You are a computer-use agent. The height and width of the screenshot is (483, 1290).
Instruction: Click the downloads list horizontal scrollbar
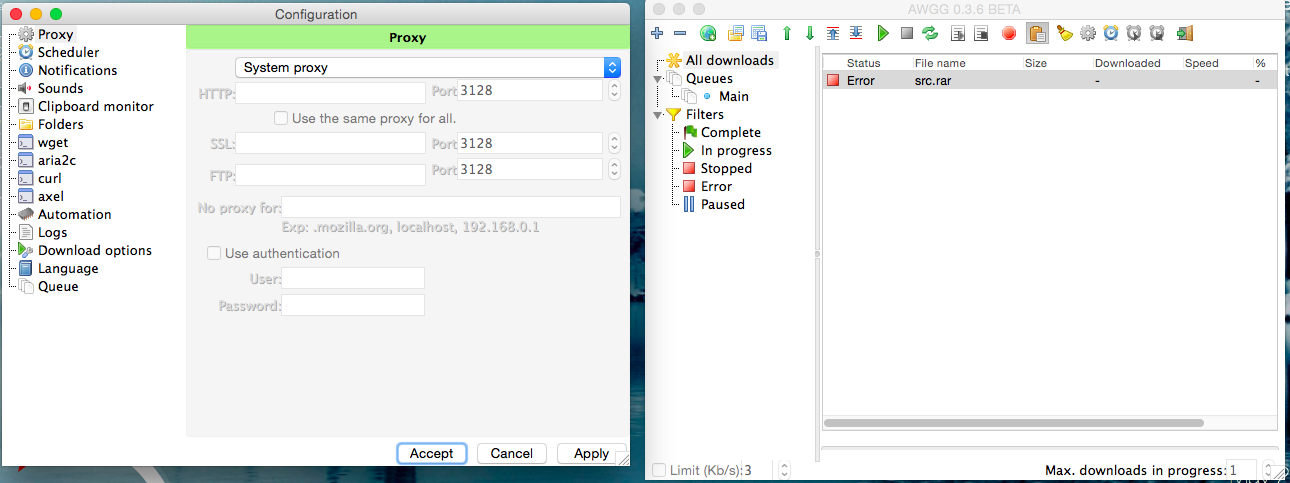[1016, 423]
